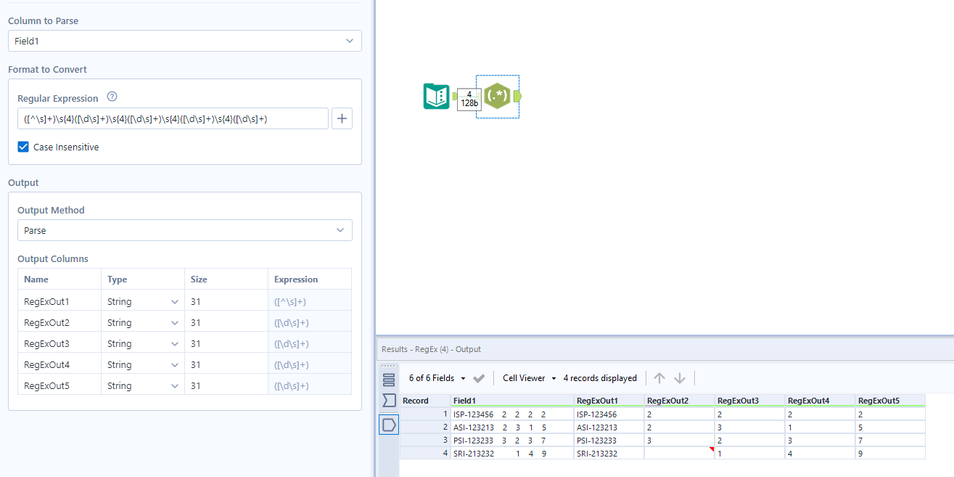Screen dimensions: 954x477
Task: Click the Name column header in Output Columns
Action: [x=60, y=280]
